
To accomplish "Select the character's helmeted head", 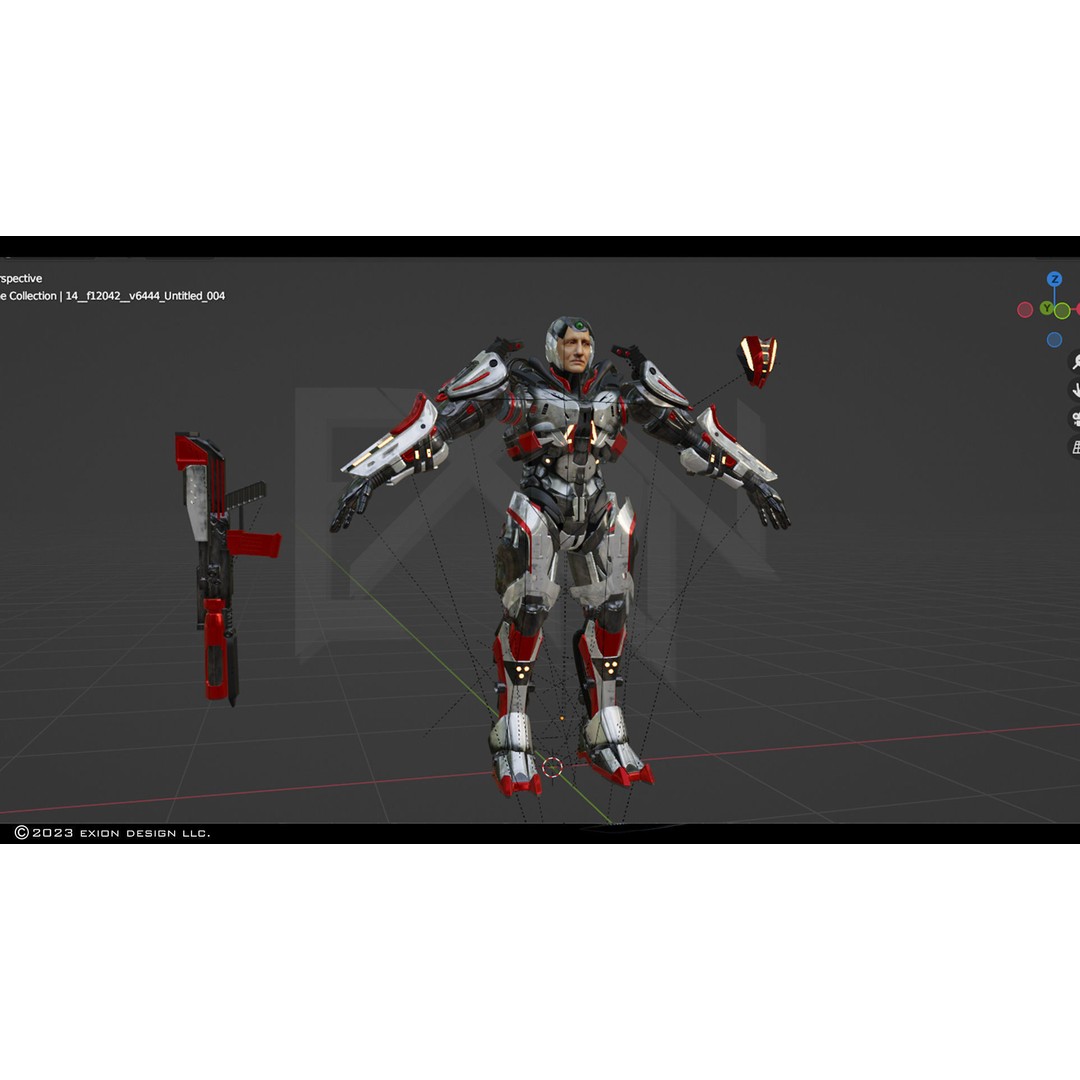I will click(570, 345).
